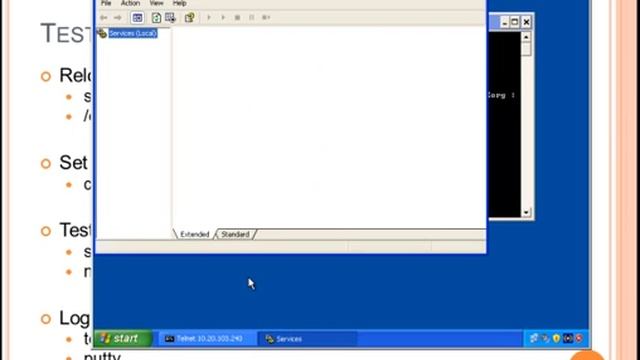
Task: Activate the Services taskbar button
Action: coord(307,339)
